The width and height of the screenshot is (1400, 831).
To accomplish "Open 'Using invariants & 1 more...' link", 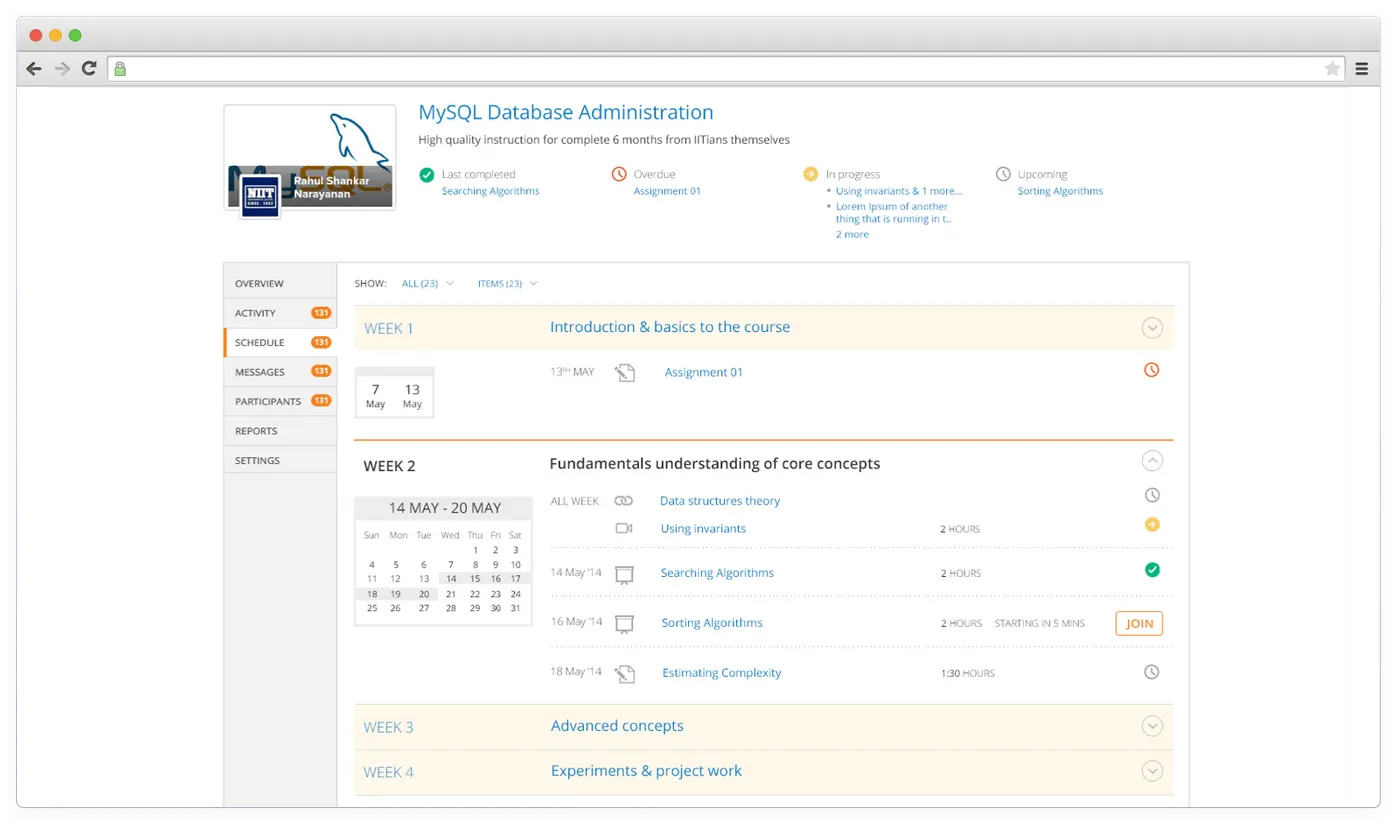I will pos(899,191).
